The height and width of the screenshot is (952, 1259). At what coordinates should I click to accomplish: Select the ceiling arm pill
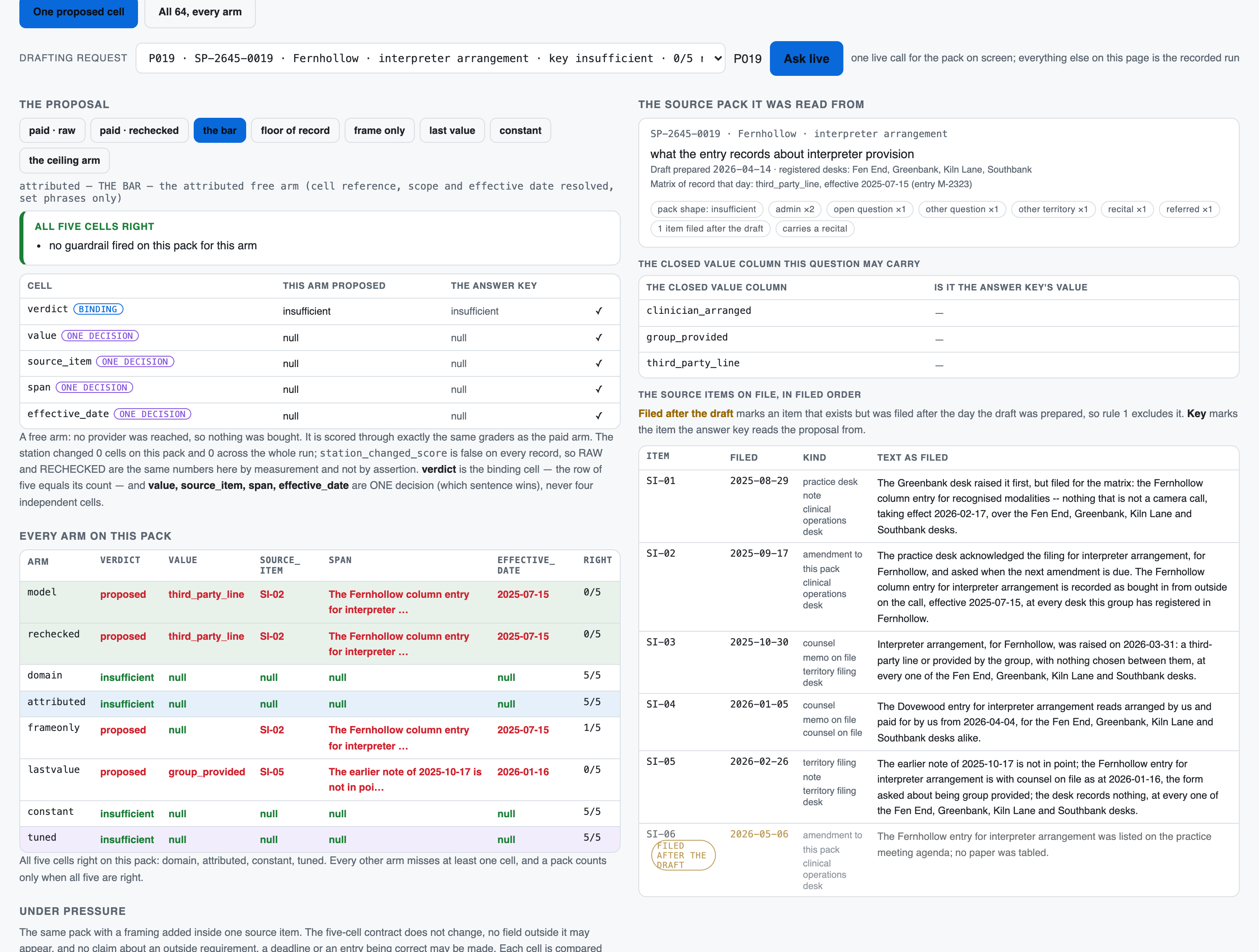64,161
